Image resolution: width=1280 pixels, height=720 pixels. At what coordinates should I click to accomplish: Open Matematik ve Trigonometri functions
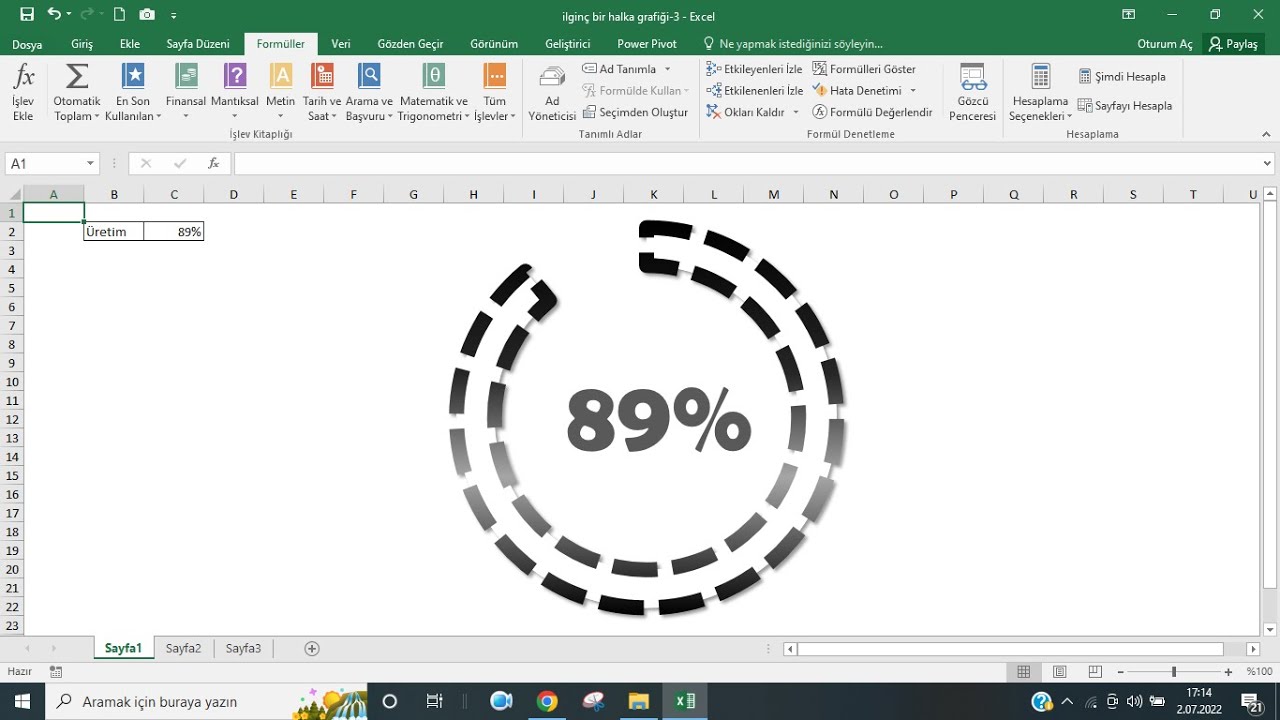pyautogui.click(x=433, y=92)
